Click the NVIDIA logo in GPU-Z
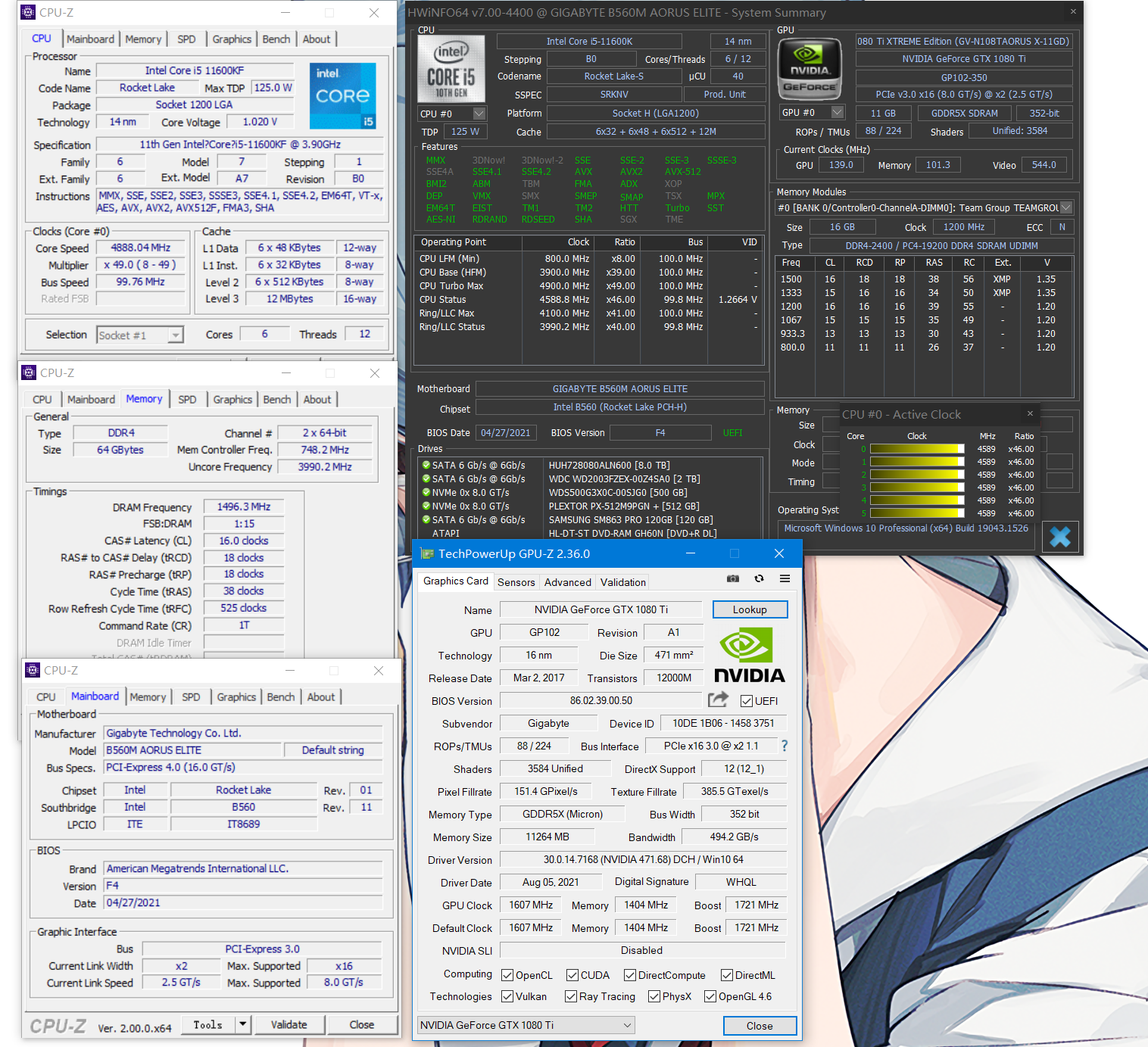 point(749,656)
